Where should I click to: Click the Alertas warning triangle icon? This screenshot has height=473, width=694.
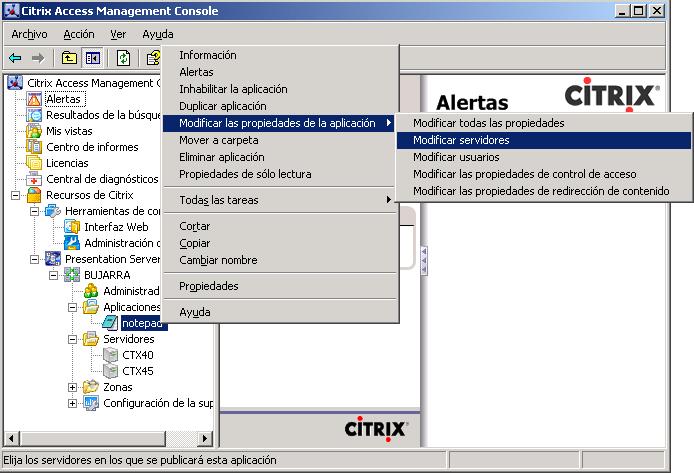tap(34, 99)
